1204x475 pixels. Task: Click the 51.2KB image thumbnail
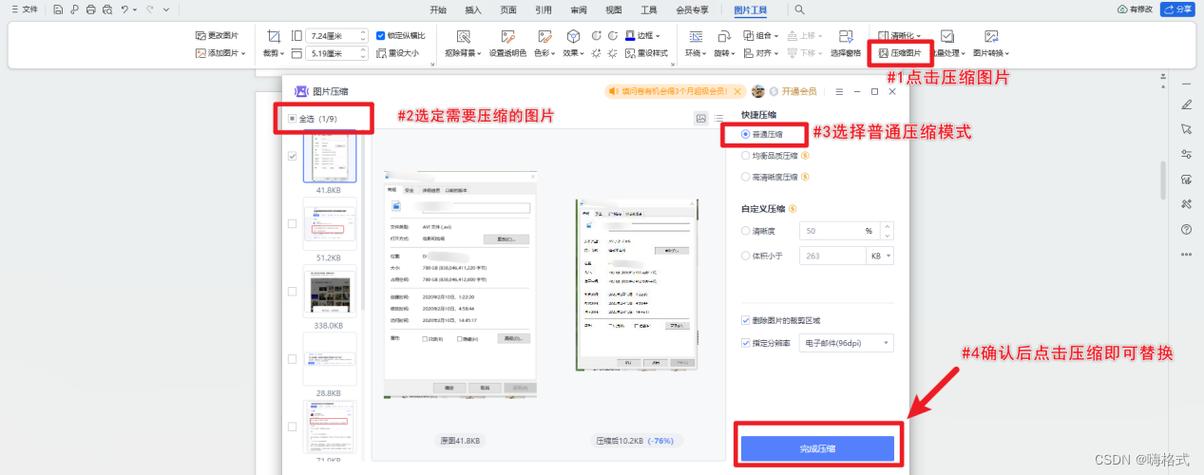click(x=330, y=222)
